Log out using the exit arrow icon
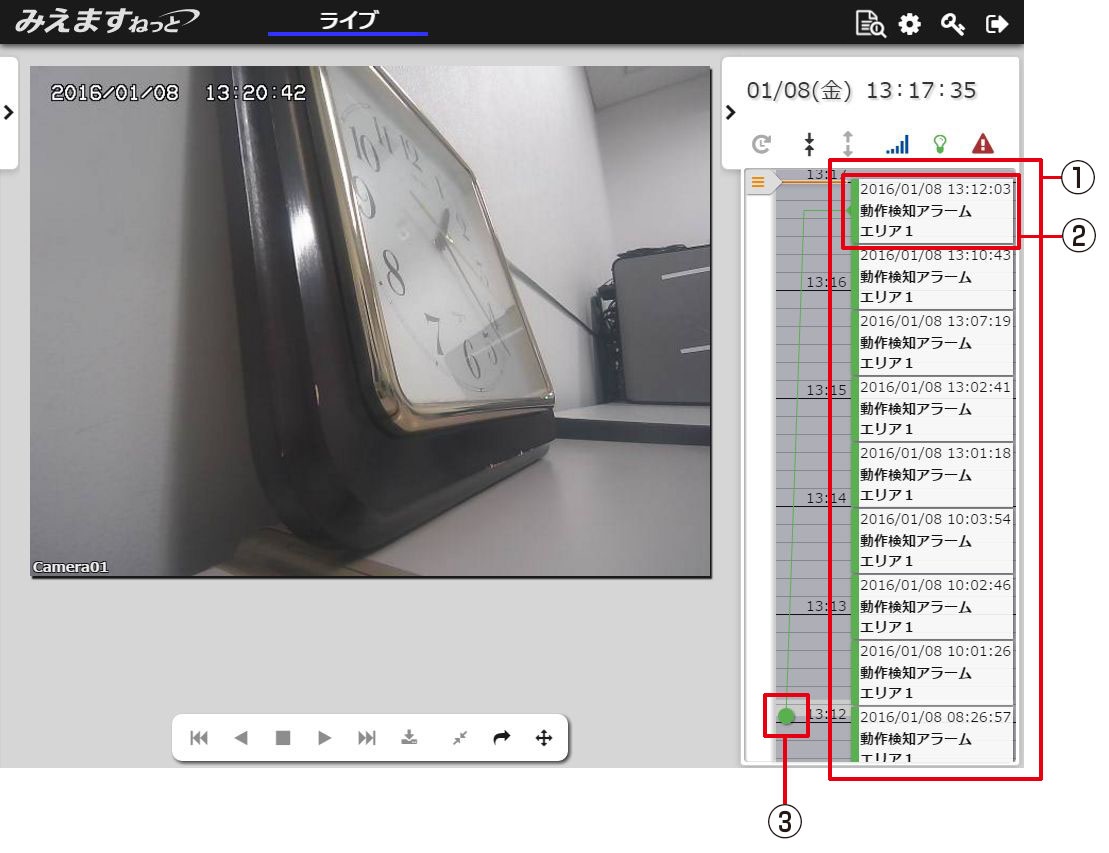Screen dimensions: 1109x853 coord(996,25)
